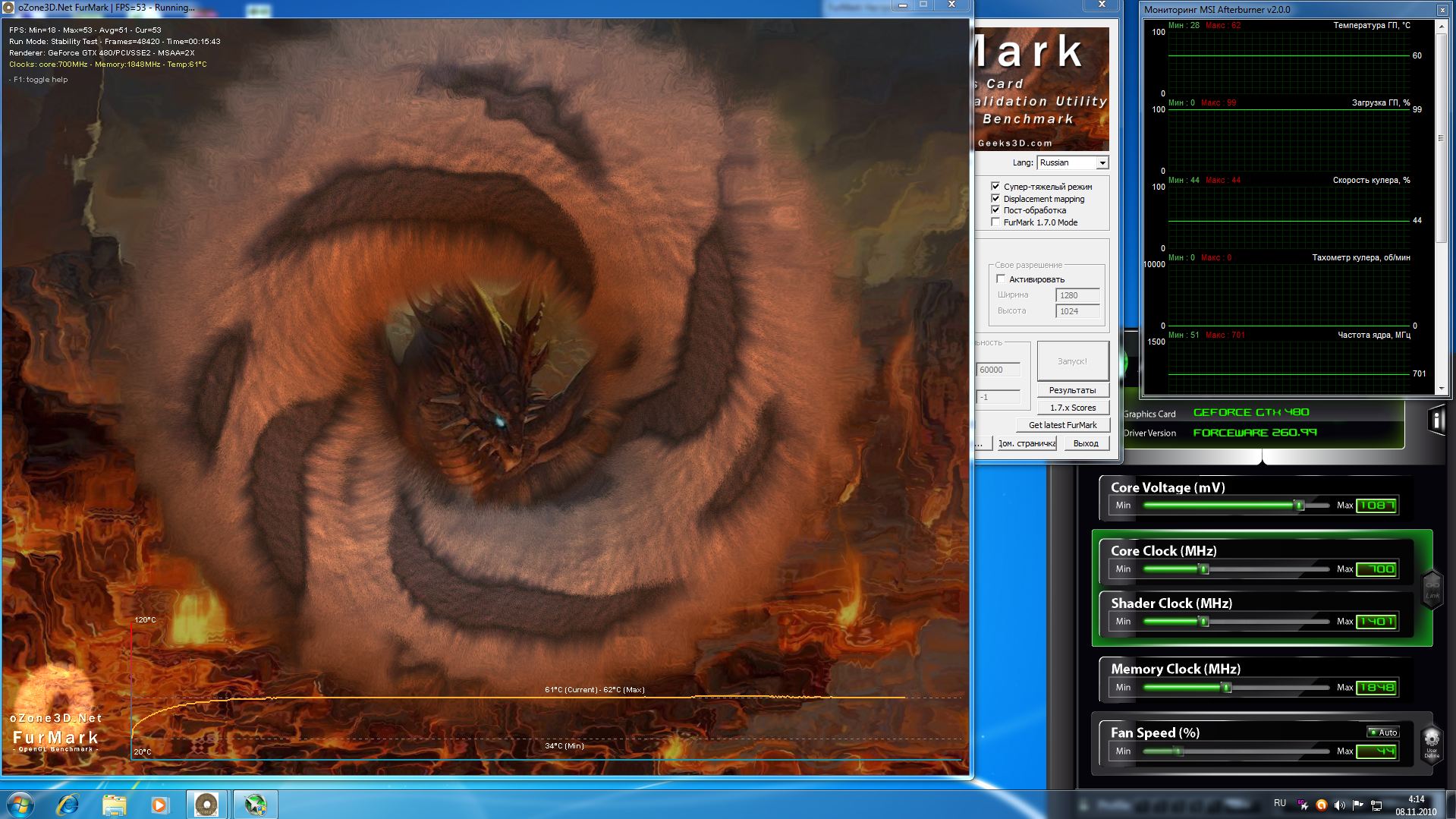Click the Тахометр кулера graph label
1456x819 pixels.
1361,257
